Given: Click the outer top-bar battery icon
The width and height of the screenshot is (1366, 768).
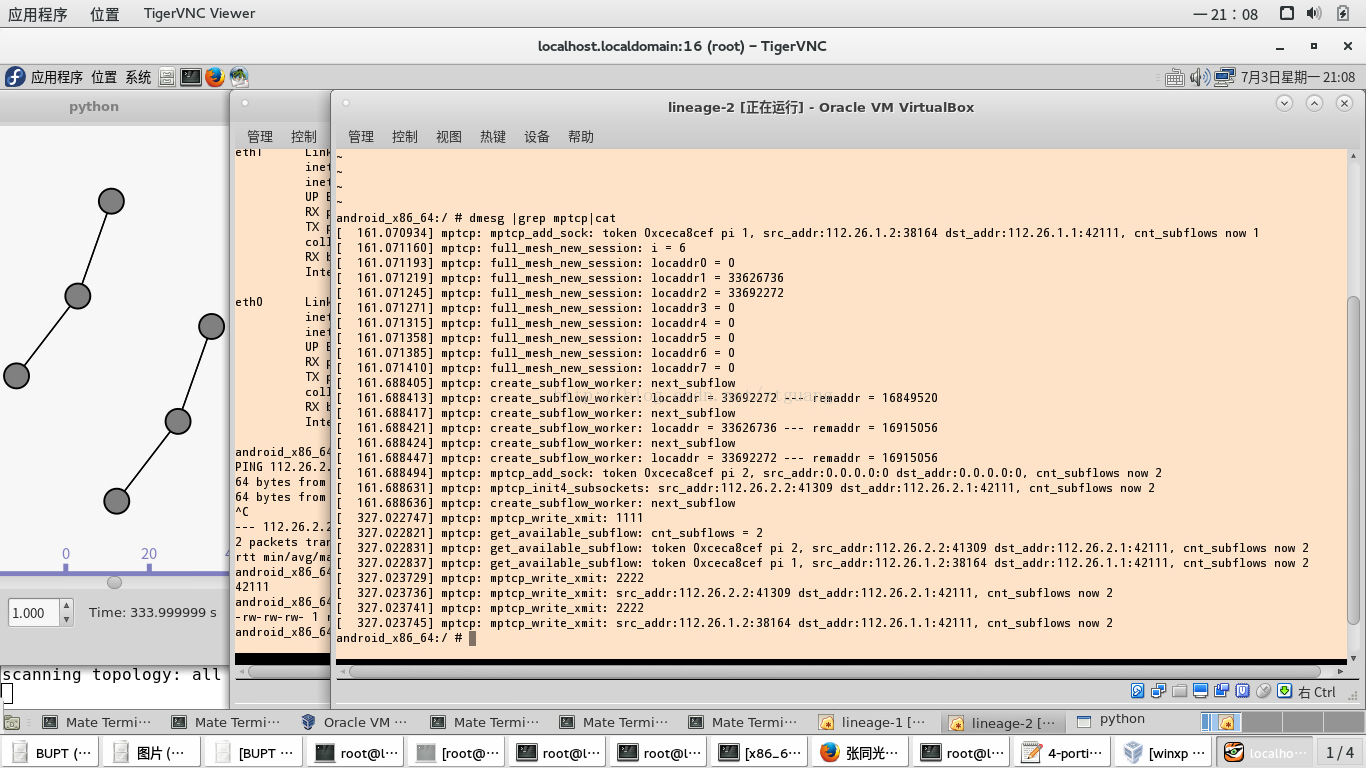Looking at the screenshot, I should (1341, 13).
